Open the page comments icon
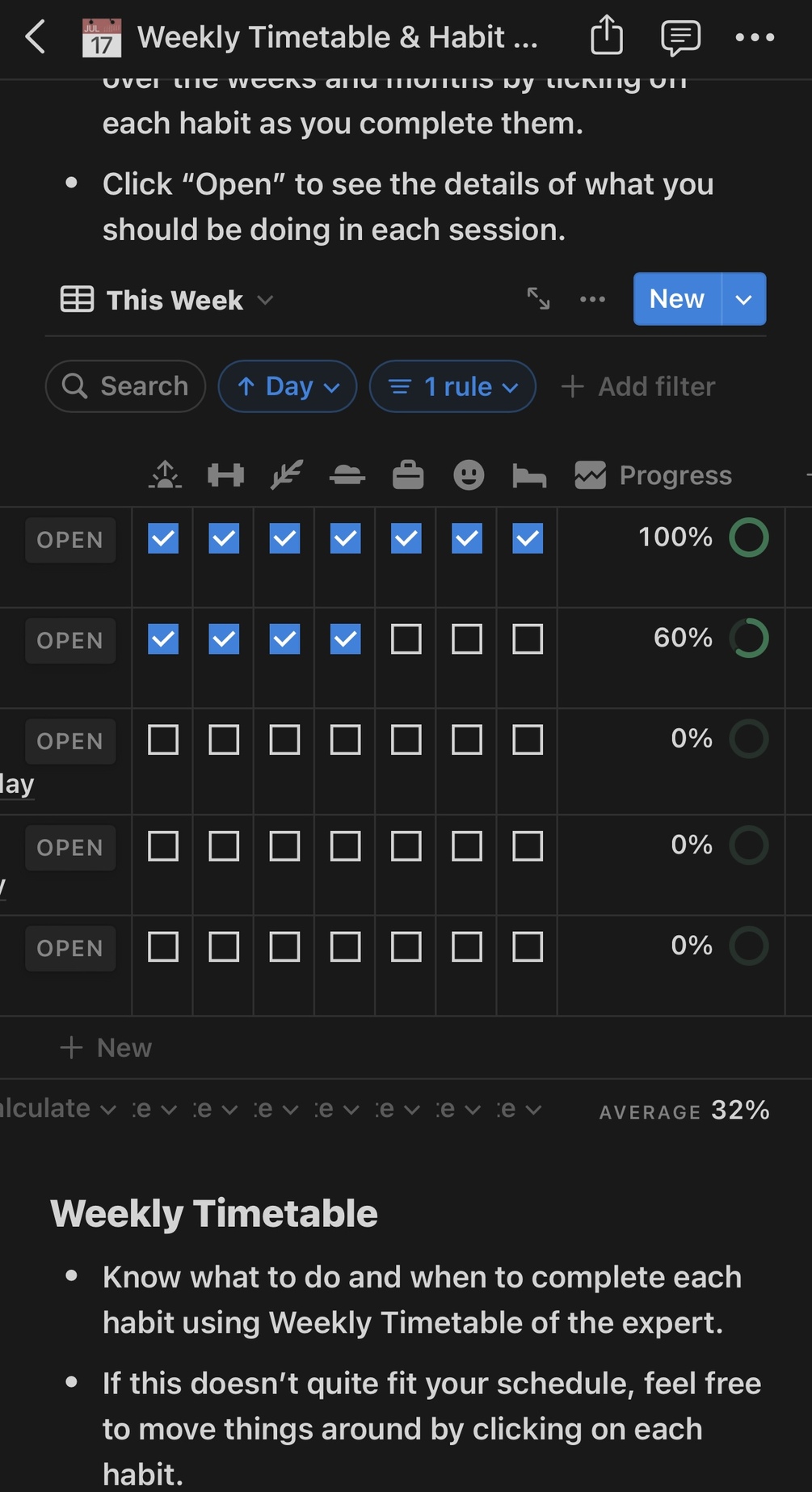This screenshot has height=1492, width=812. [680, 37]
